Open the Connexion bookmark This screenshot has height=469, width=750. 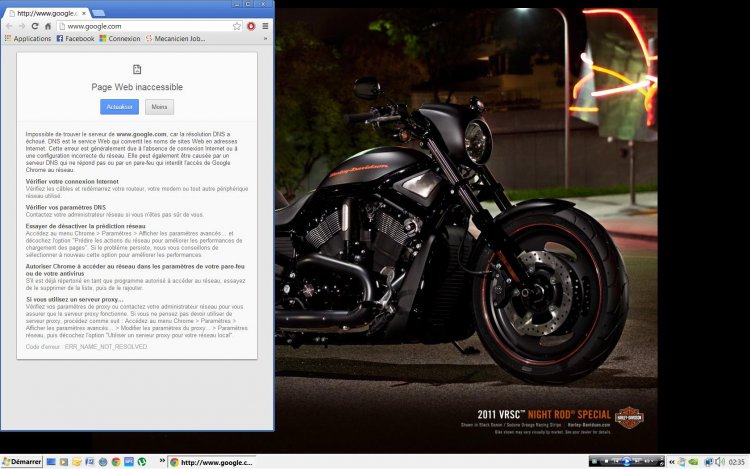coord(120,39)
